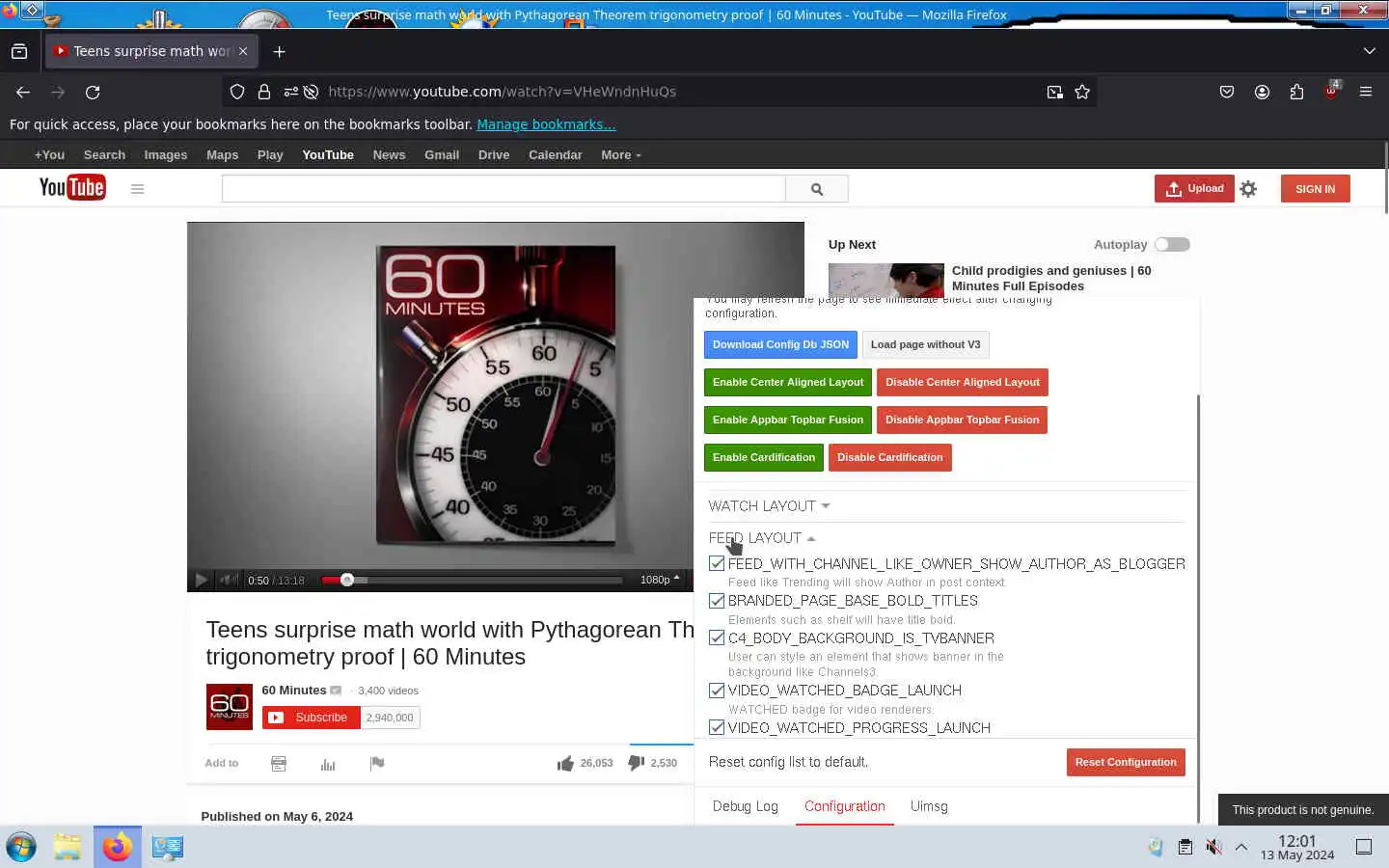This screenshot has height=868, width=1389.
Task: List all tabs dropdown arrow
Action: pos(1370,51)
